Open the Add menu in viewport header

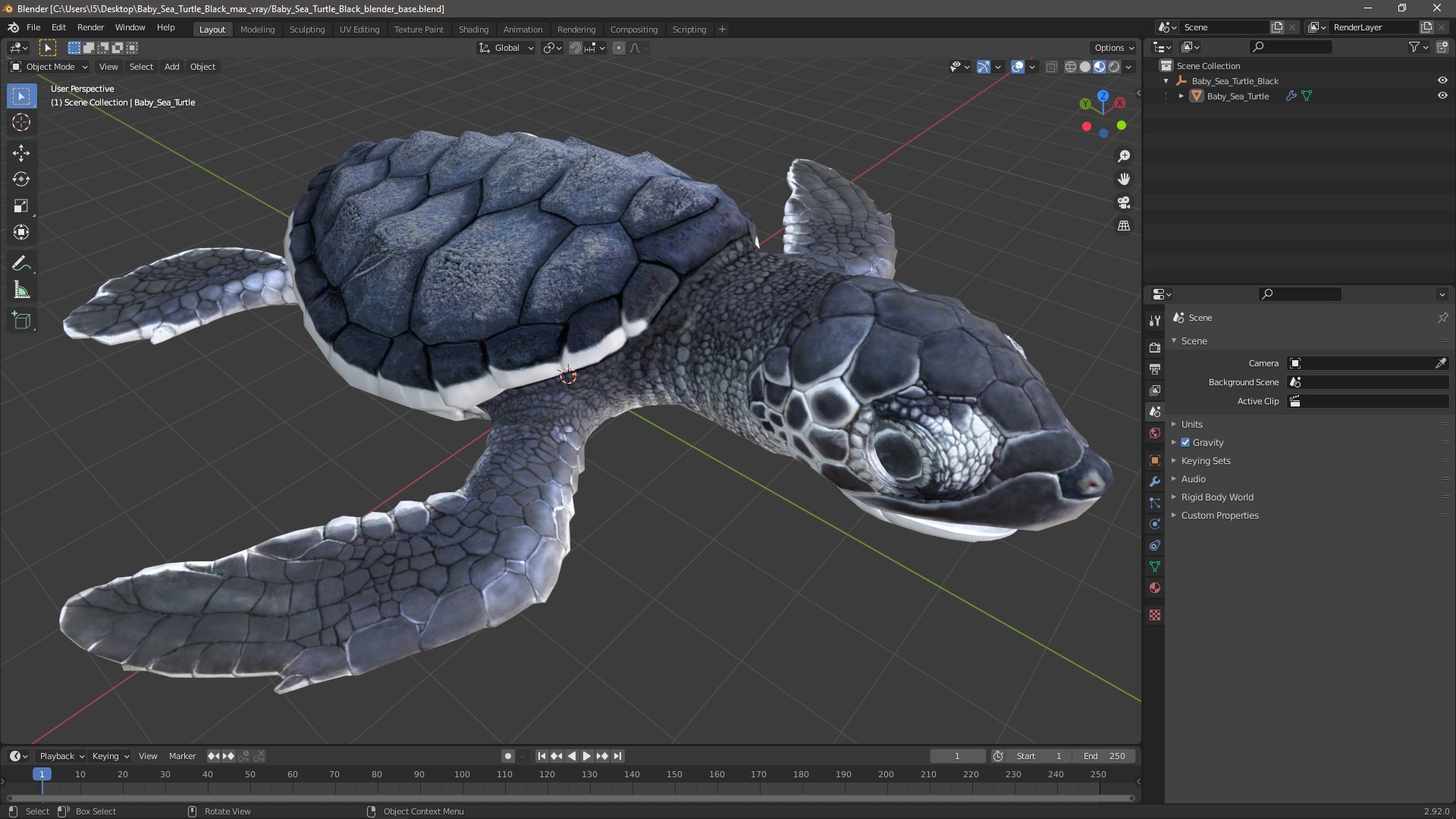172,67
